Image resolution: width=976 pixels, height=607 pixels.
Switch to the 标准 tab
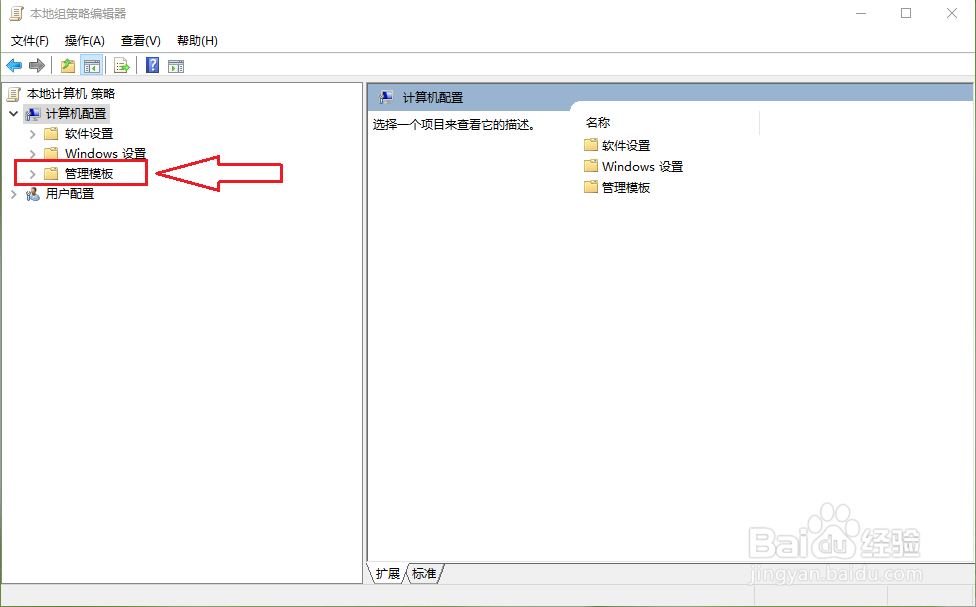(424, 573)
